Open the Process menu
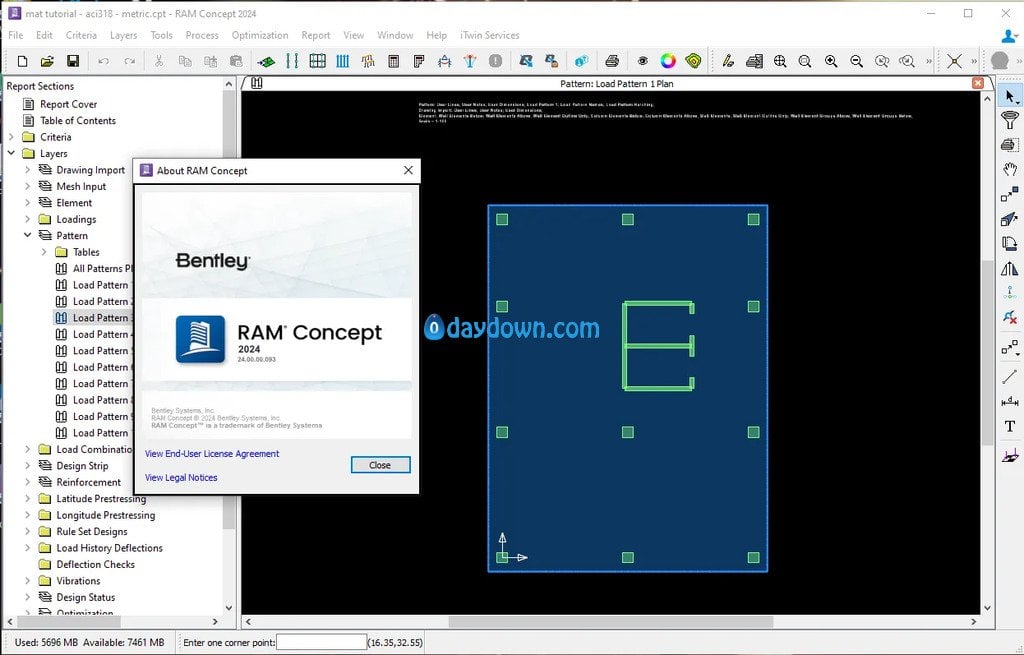Screen dimensions: 1024x655 pos(202,35)
